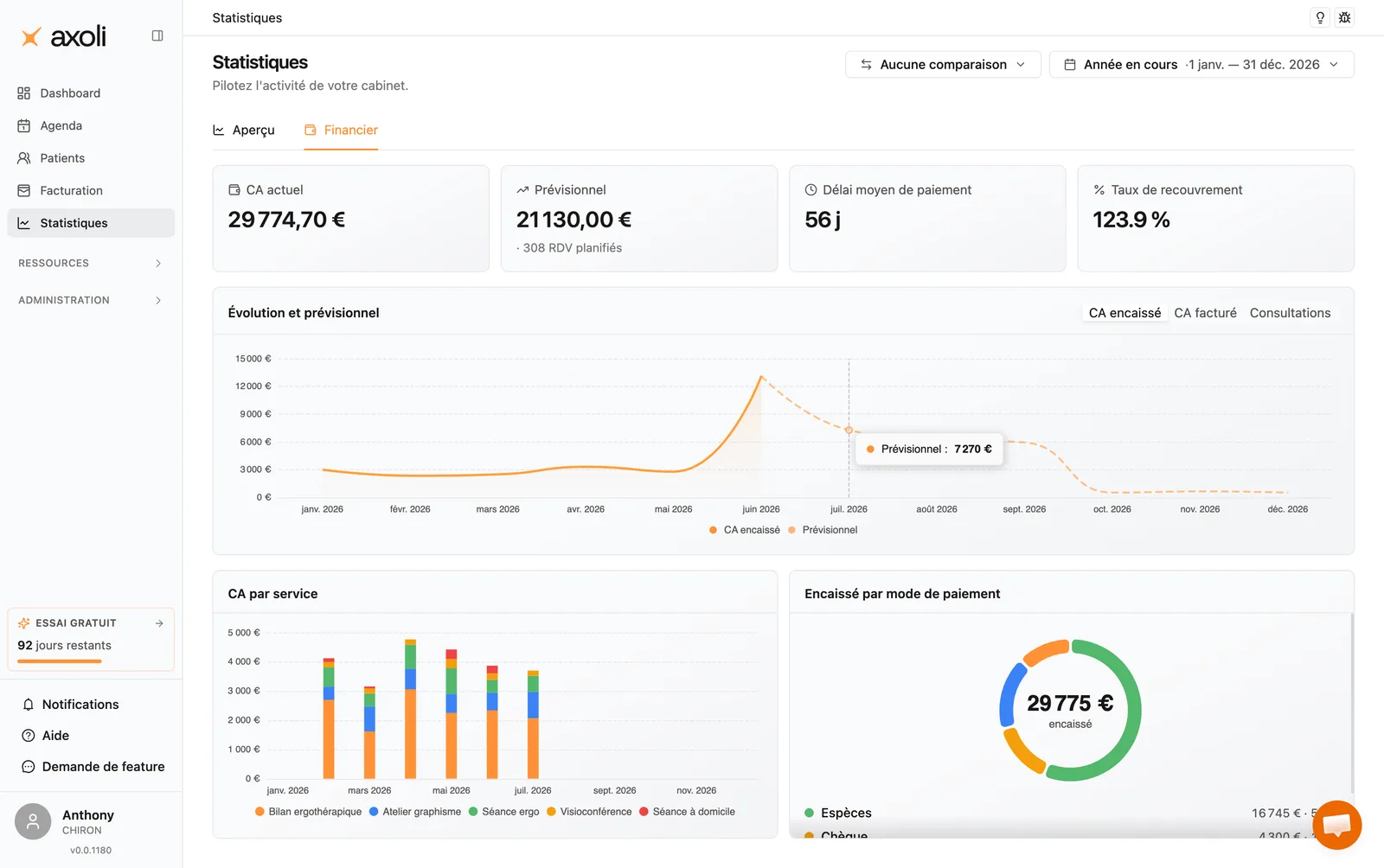Screen dimensions: 1384x868
Task: Toggle the Prévisionnel legend series
Action: 823,530
